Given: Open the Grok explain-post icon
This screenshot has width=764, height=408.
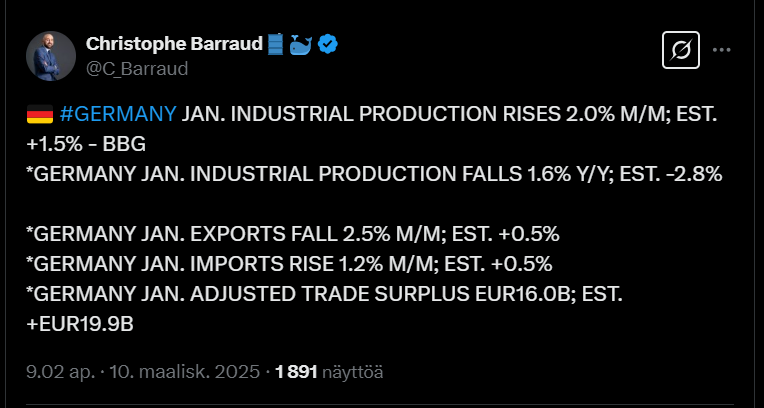Looking at the screenshot, I should tap(681, 50).
